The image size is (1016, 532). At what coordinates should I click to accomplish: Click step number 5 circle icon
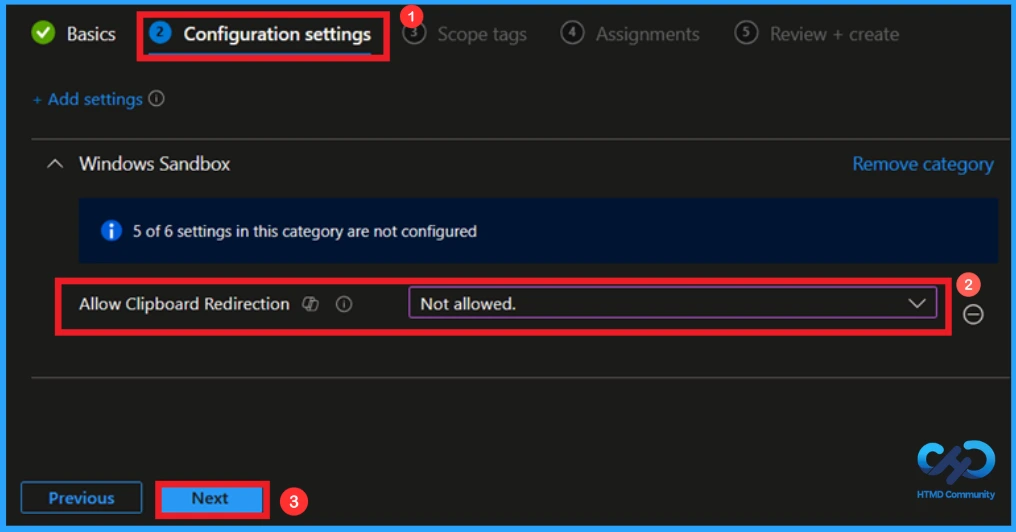point(746,32)
